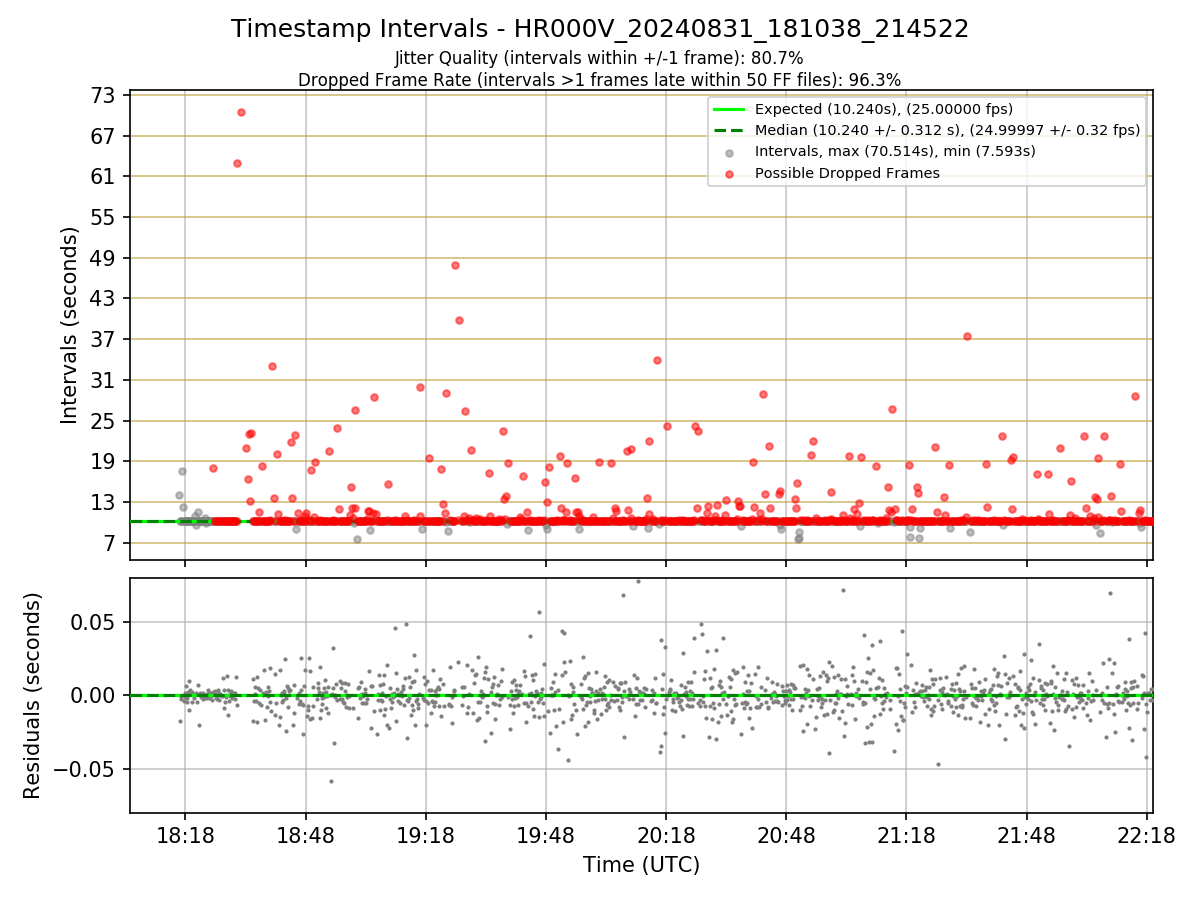Click the red point near 37 seconds after 21:18
Image resolution: width=1200 pixels, height=900 pixels.
[x=967, y=336]
